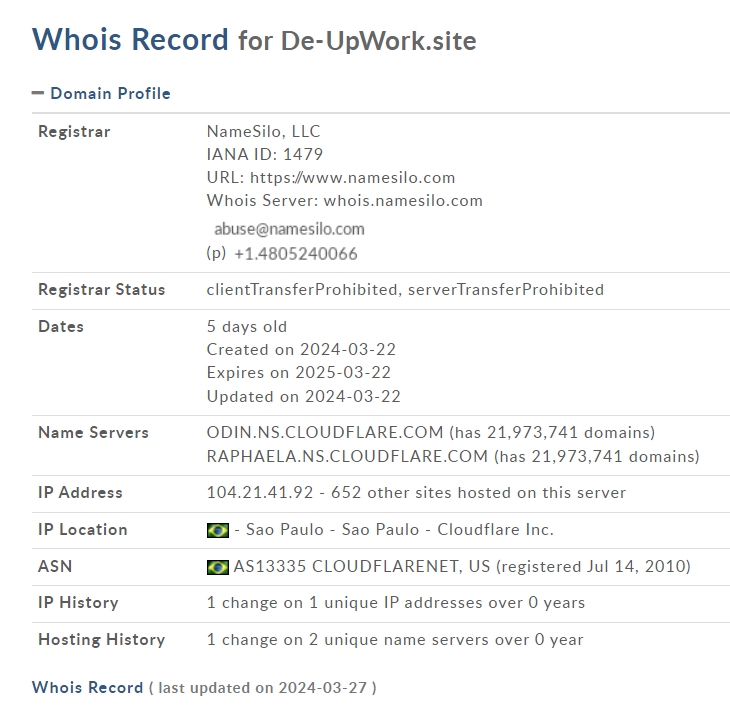
Task: Collapse the Domain Profile section
Action: 38,93
